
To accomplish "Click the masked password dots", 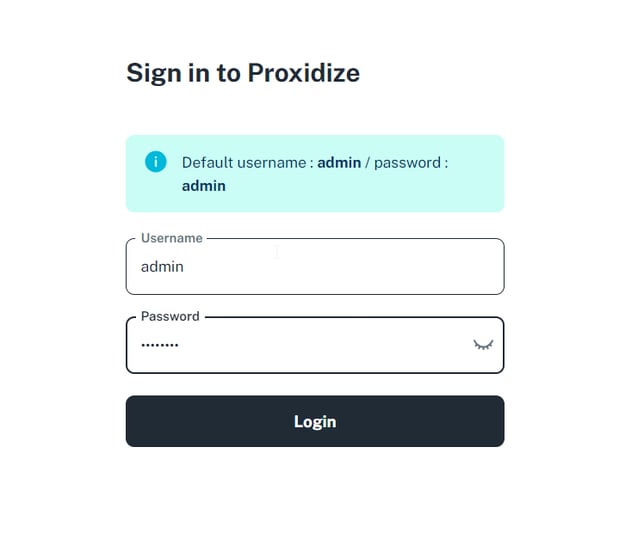I will (x=160, y=345).
